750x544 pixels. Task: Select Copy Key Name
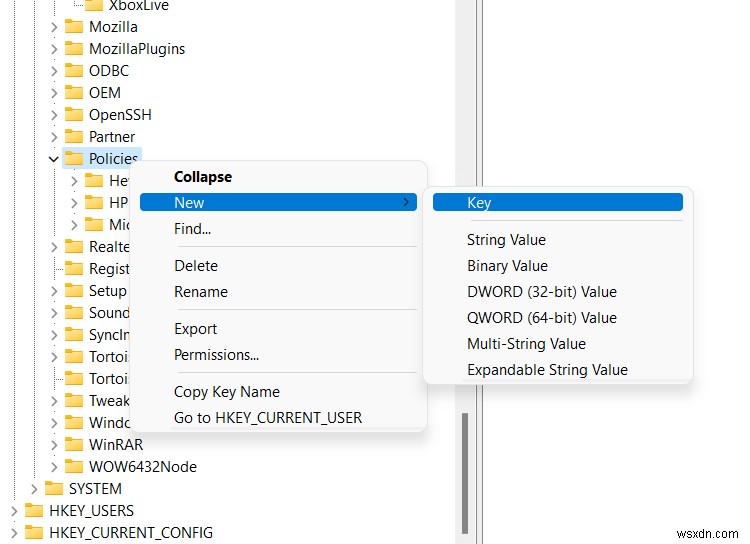278,392
